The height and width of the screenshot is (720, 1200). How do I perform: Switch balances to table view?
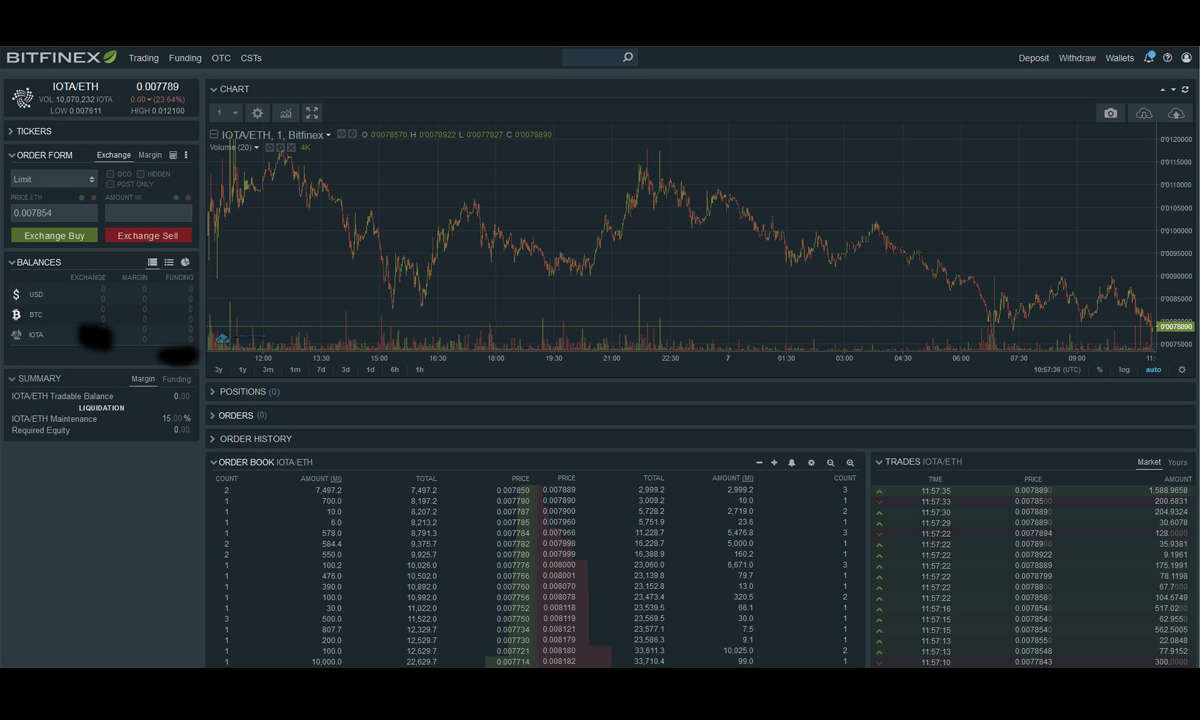point(152,262)
